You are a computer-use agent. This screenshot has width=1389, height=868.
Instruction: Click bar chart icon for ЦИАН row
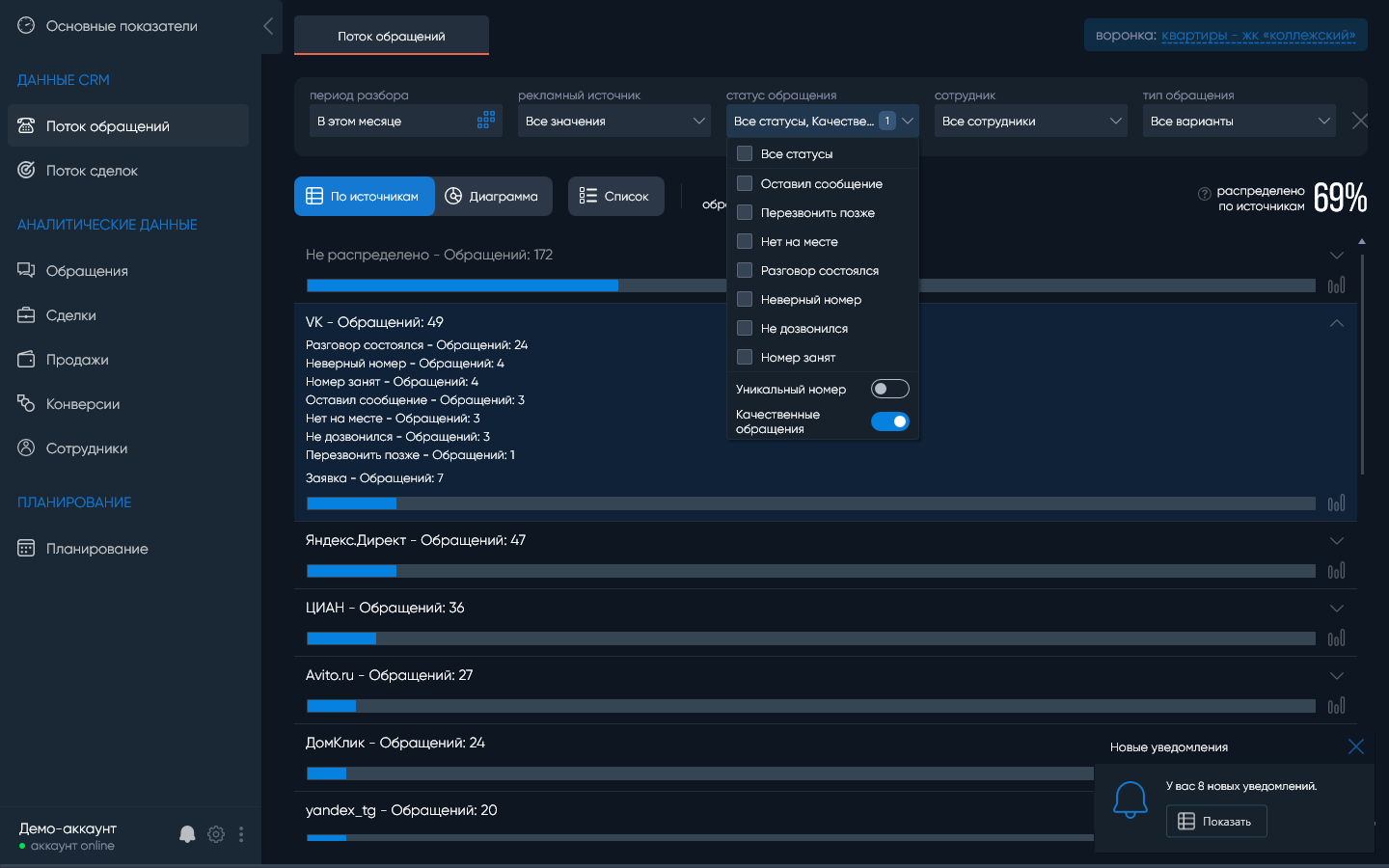1336,638
